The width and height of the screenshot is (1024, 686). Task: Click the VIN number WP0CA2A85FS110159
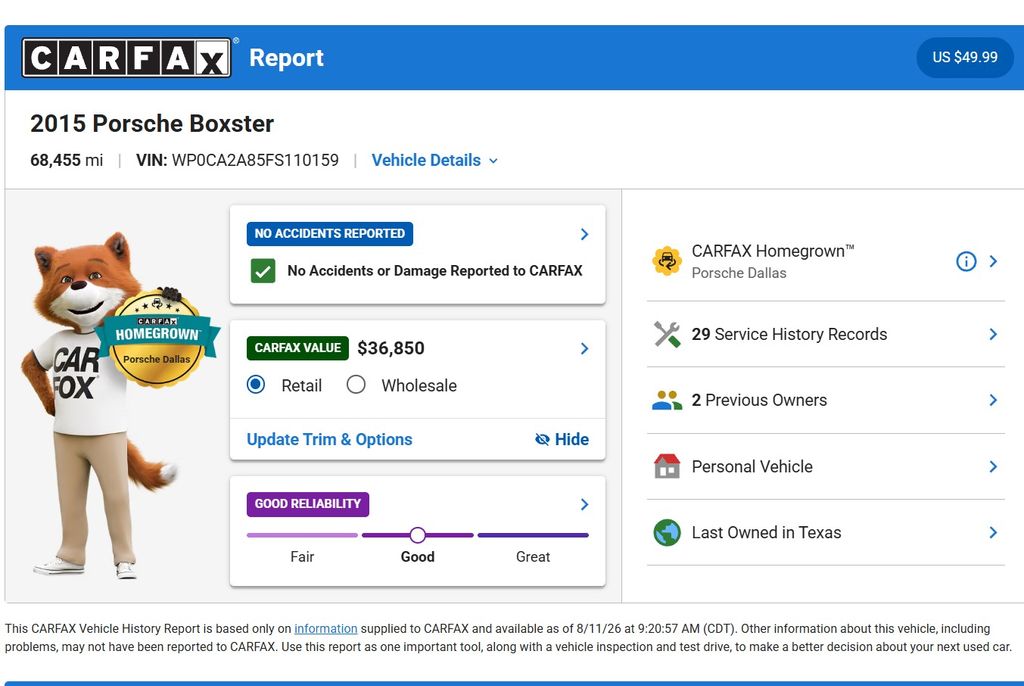click(x=255, y=161)
